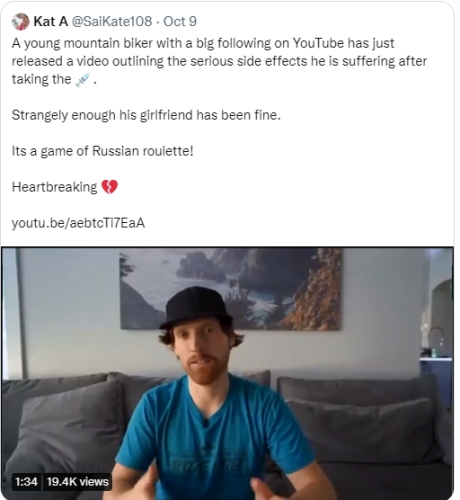Viewport: 460px width, 500px height.
Task: Click the 19.4K views label
Action: pyautogui.click(x=78, y=481)
